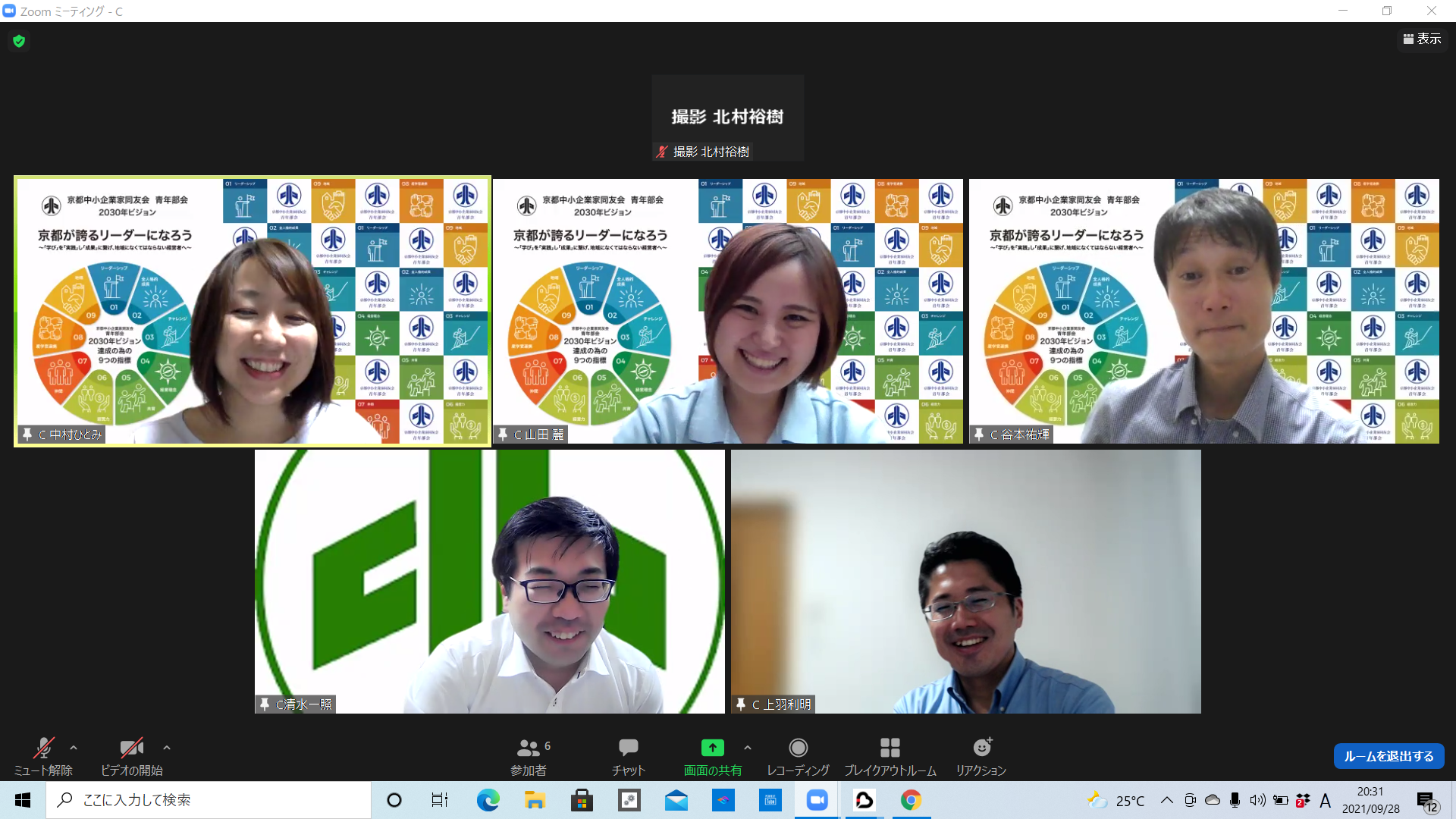Click the OneDrive cloud tray icon

click(x=1213, y=800)
